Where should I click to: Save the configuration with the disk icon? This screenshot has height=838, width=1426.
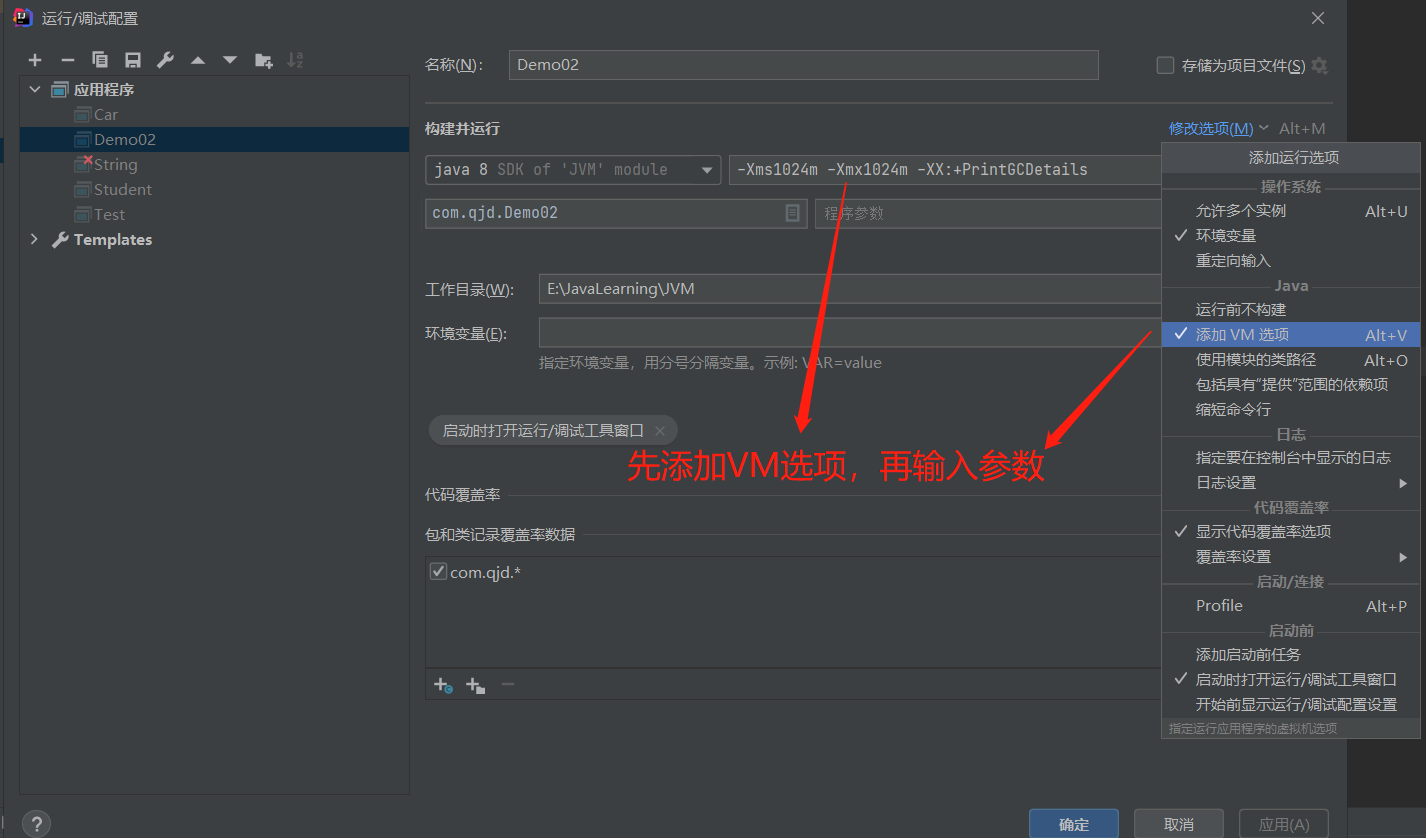point(133,61)
